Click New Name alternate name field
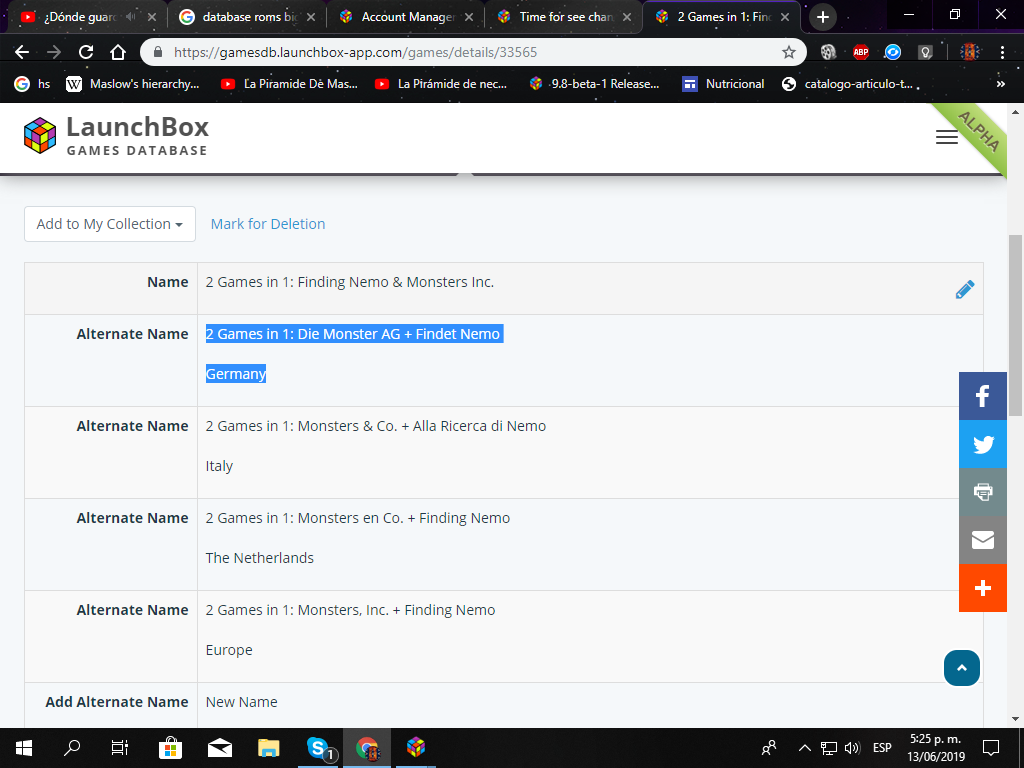The width and height of the screenshot is (1024, 768). (242, 702)
